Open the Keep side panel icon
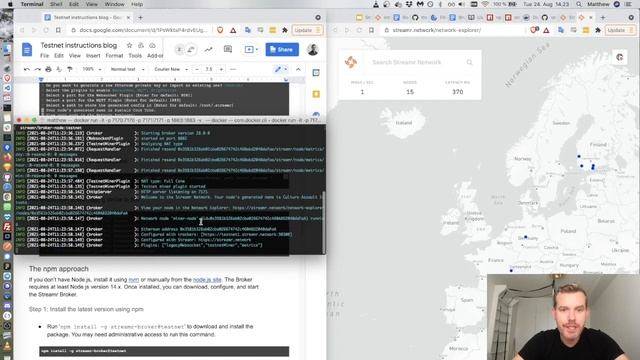Screen dimensions: 640x360 click(316, 94)
